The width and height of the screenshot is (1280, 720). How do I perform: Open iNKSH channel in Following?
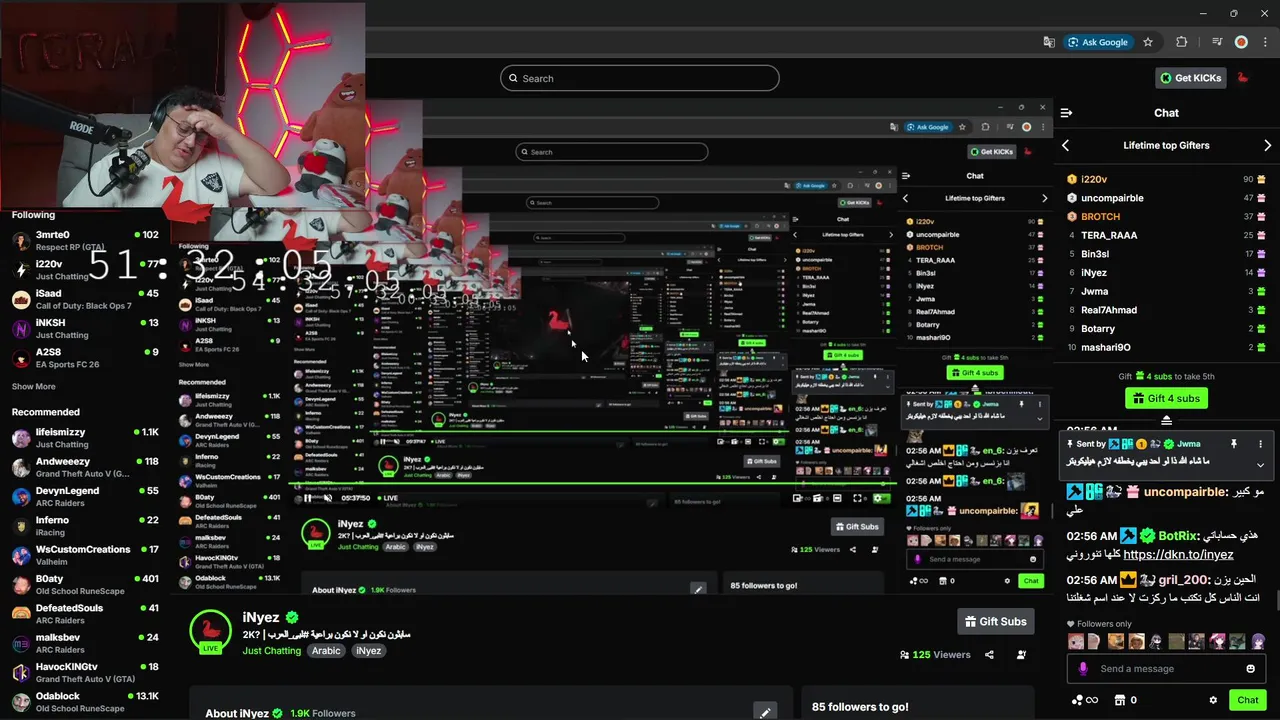coord(86,329)
